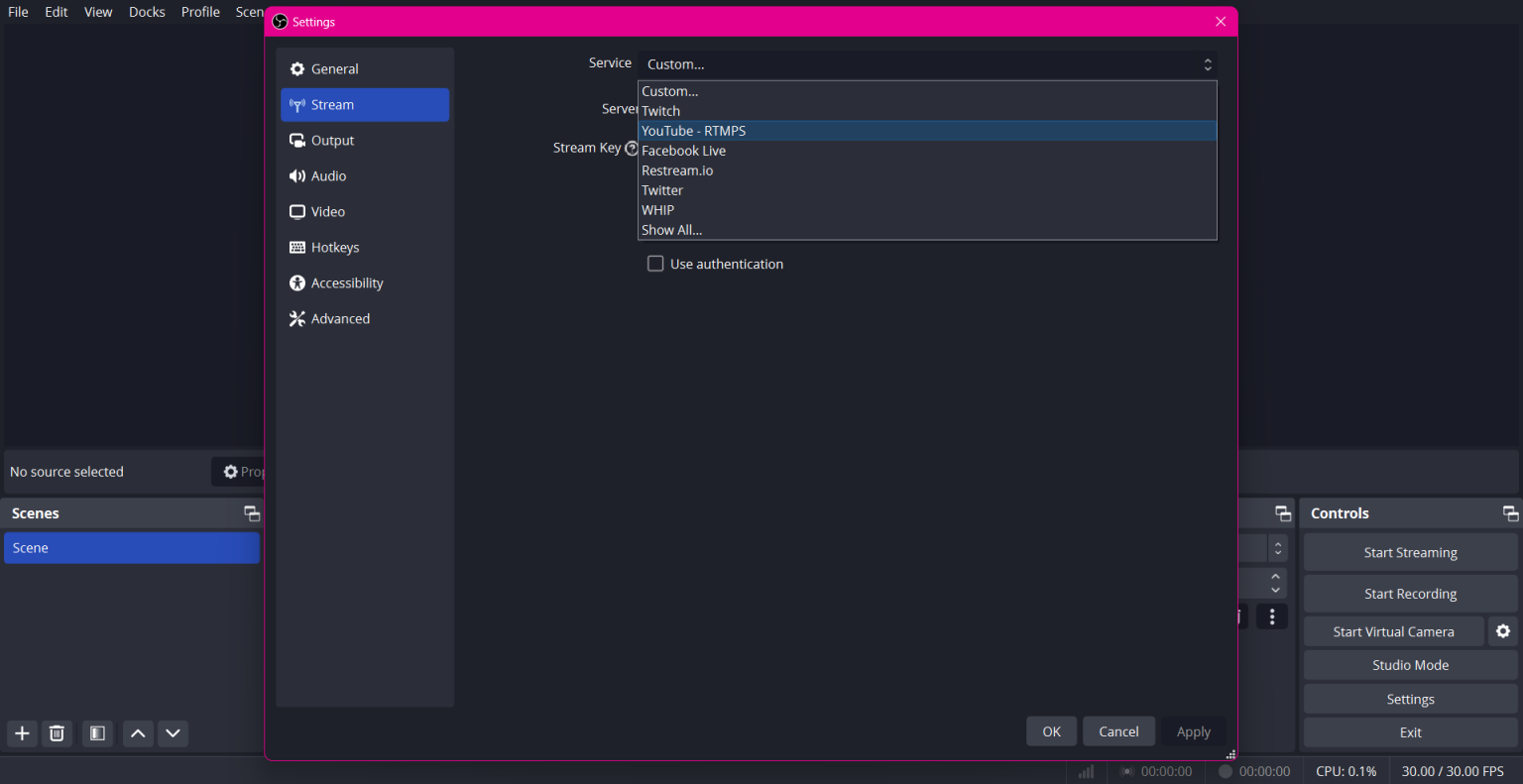Move scene down with arrow icon
The width and height of the screenshot is (1523, 784).
[x=174, y=733]
